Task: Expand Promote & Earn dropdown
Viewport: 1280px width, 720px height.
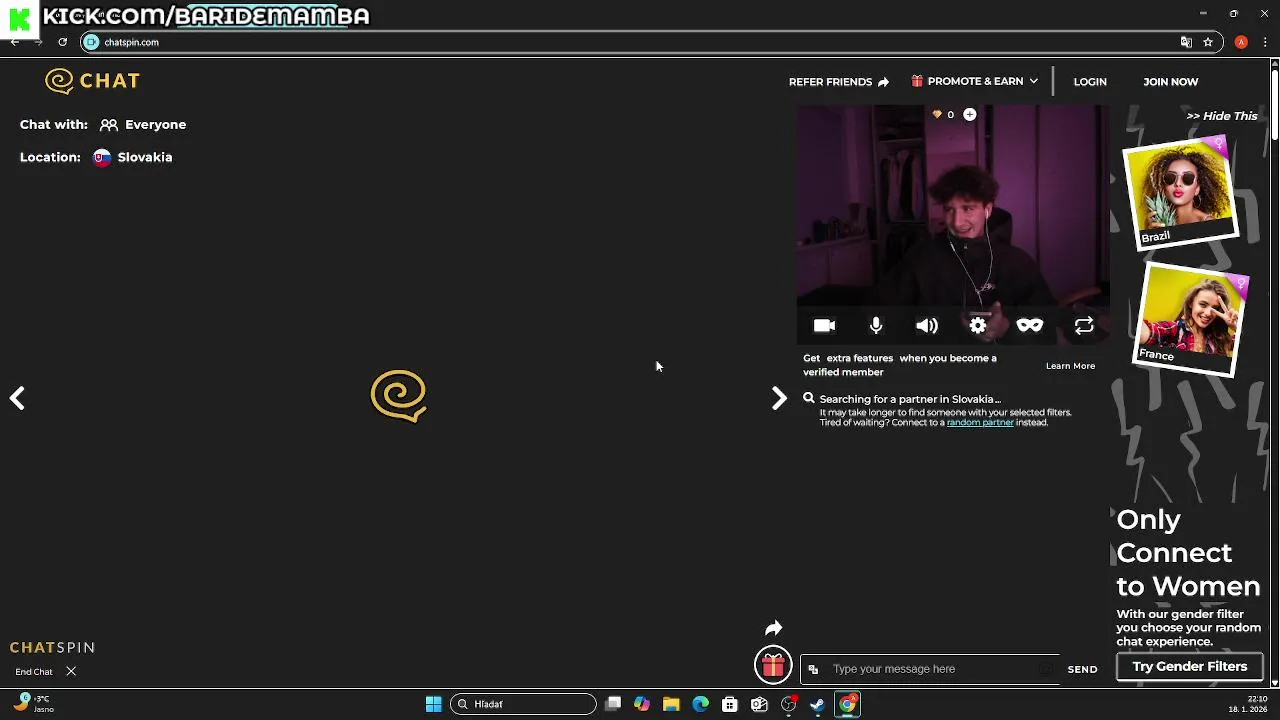Action: point(975,81)
